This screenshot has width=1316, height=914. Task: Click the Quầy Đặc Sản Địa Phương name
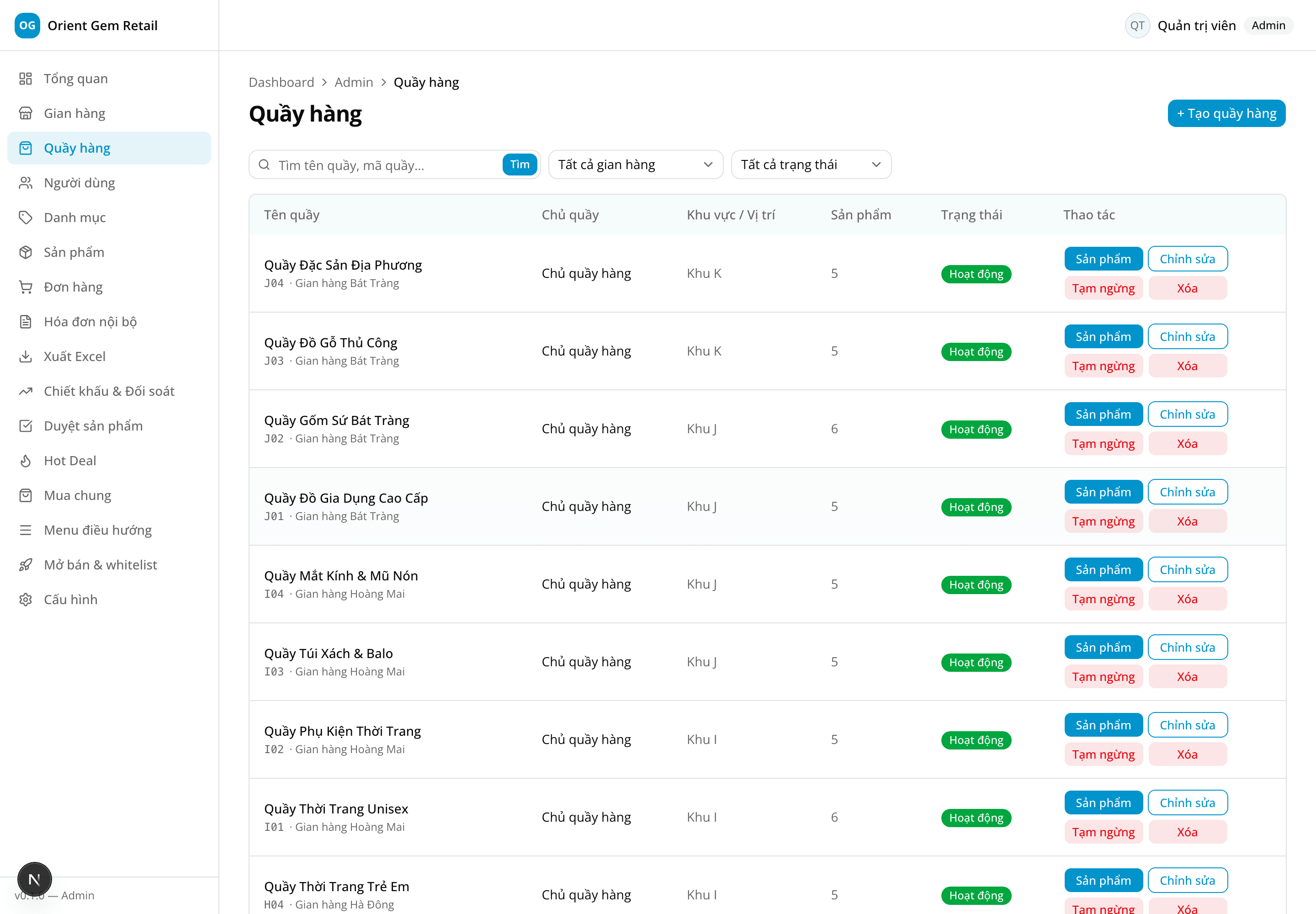click(342, 265)
